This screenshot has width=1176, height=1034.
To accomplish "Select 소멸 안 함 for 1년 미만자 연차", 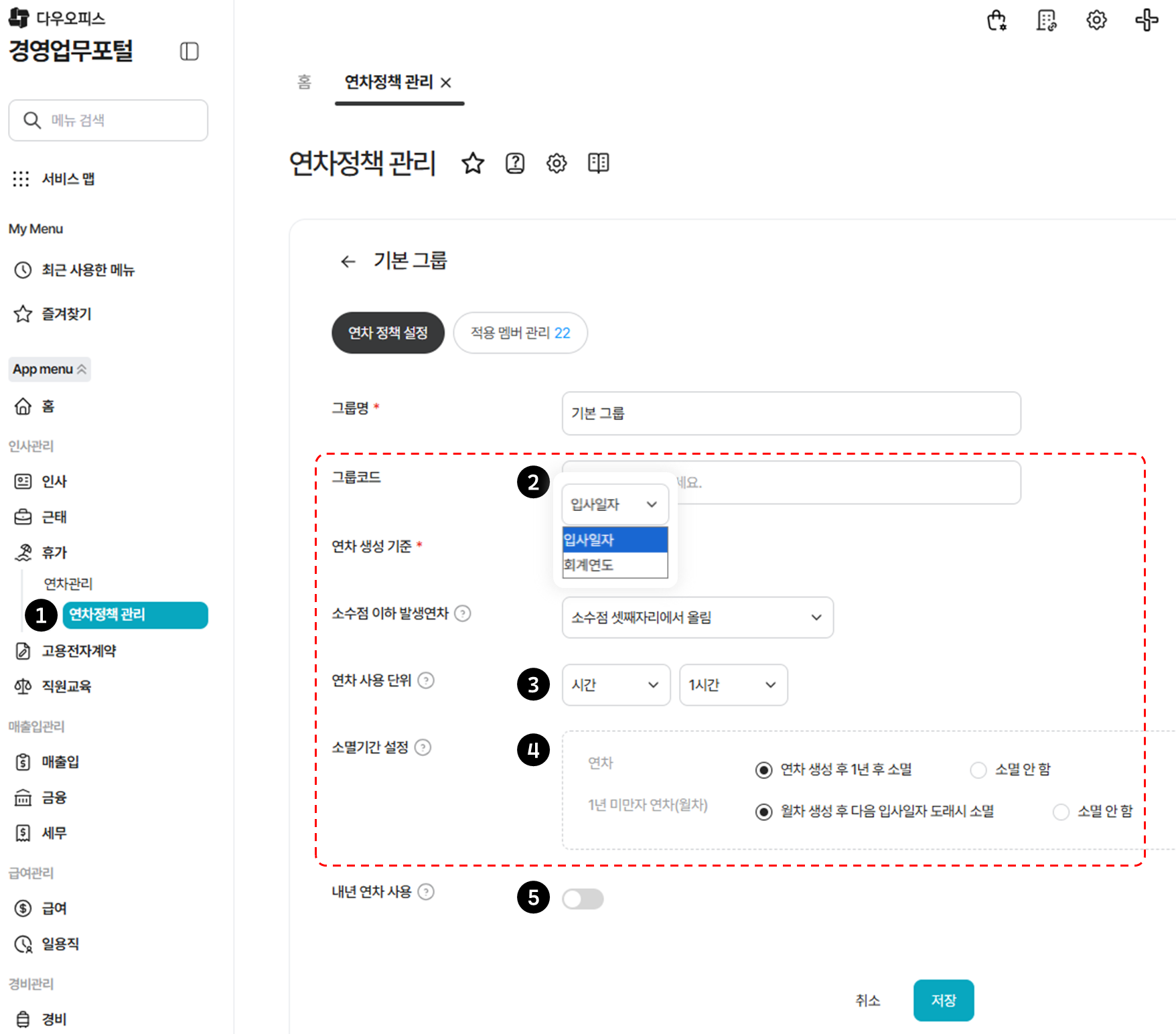I will 1061,812.
